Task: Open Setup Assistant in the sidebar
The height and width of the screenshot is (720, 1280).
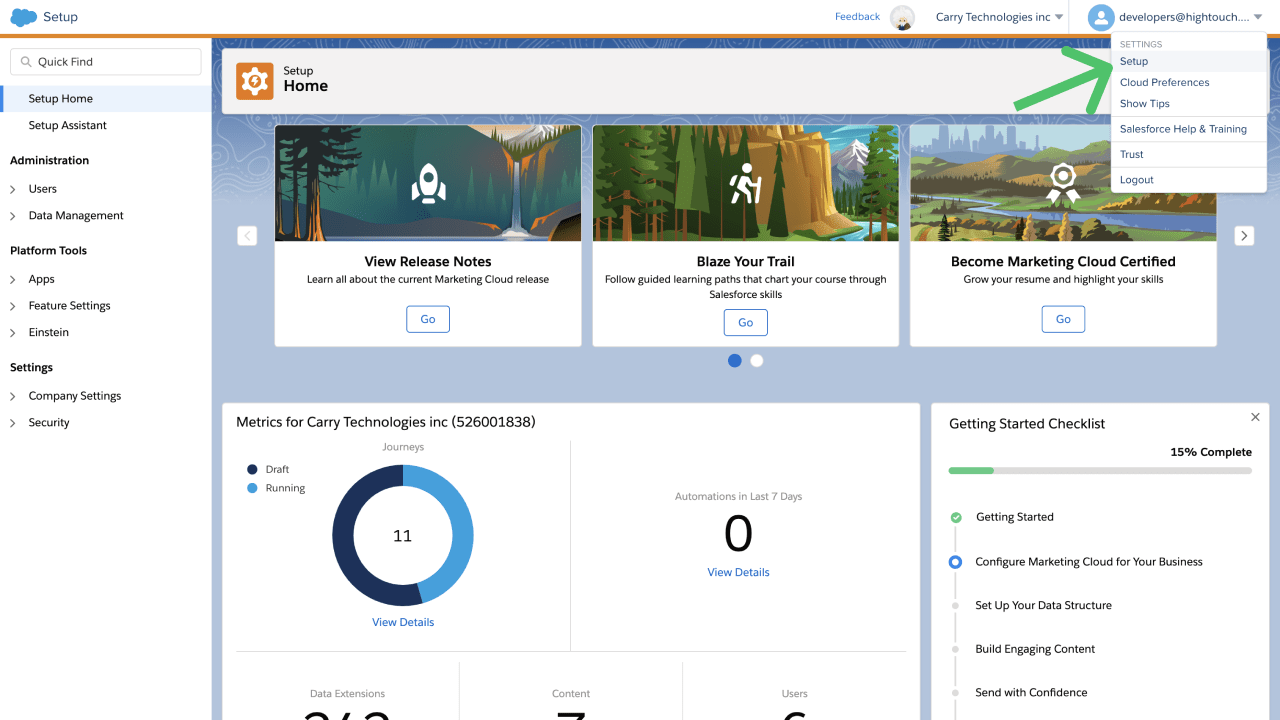Action: coord(106,126)
